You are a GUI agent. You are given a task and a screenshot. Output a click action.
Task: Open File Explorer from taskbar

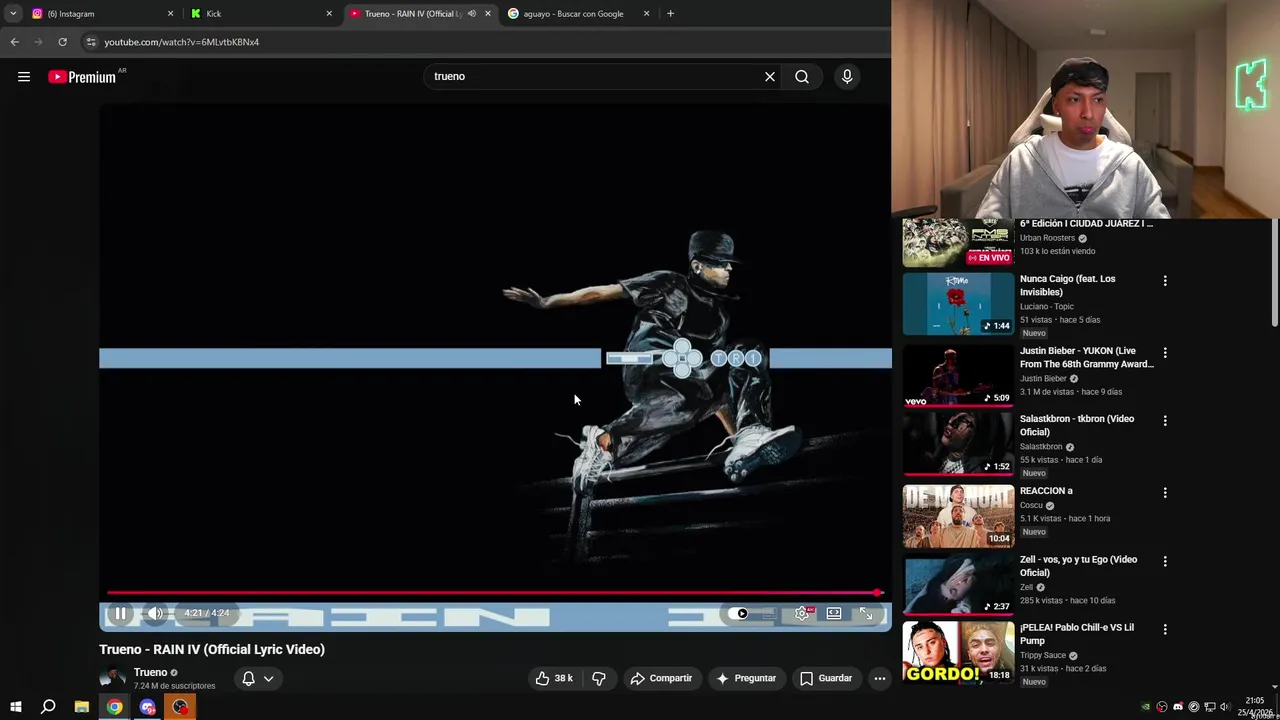[82, 707]
